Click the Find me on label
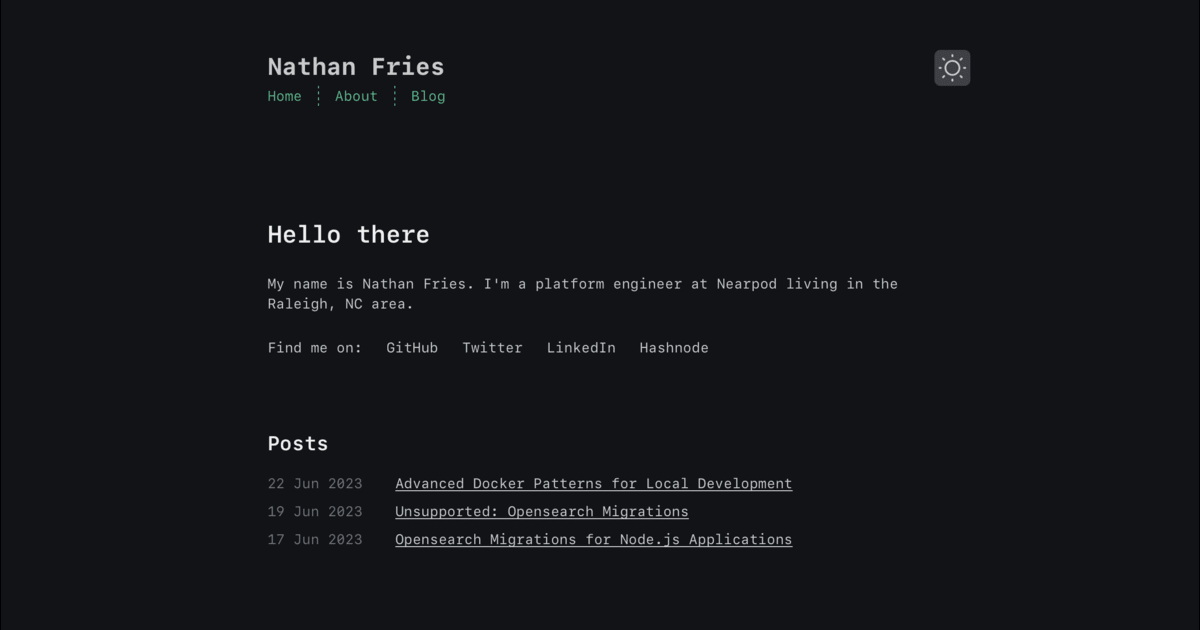1200x630 pixels. (315, 347)
